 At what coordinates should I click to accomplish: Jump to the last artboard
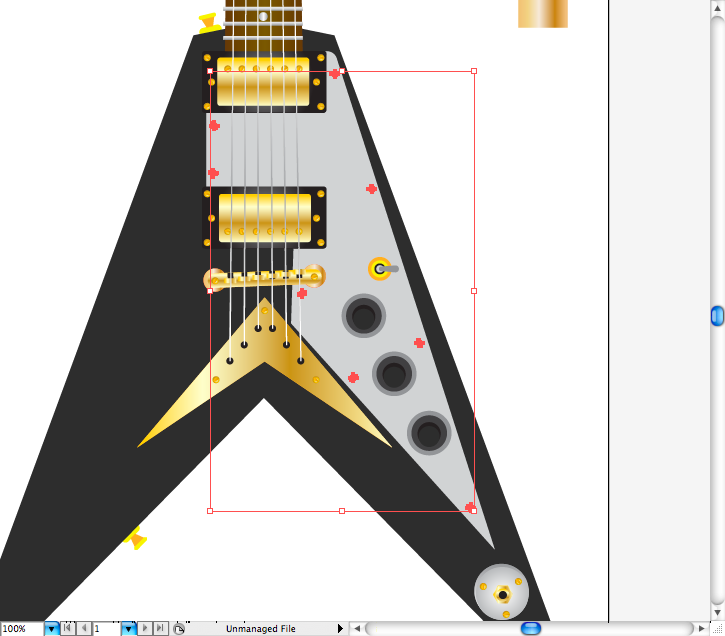[x=160, y=629]
